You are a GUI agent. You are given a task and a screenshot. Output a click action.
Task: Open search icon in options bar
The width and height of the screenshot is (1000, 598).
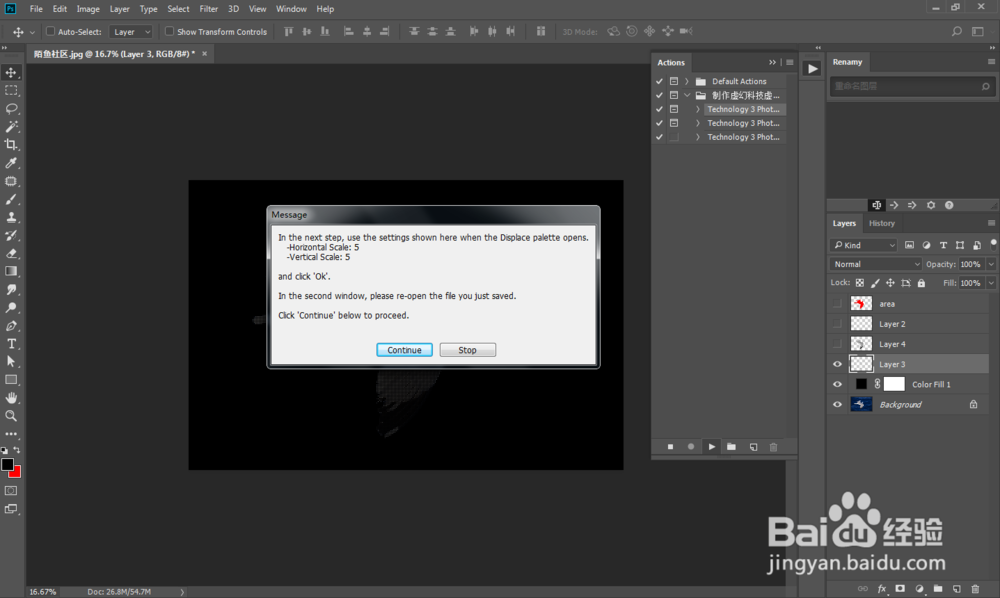[956, 31]
